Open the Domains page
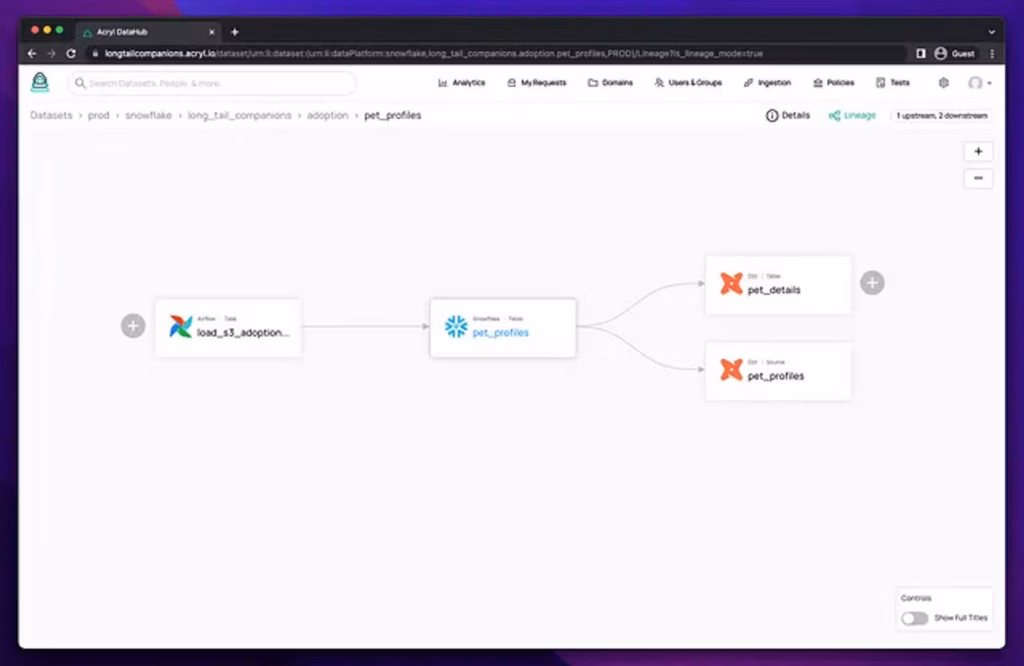This screenshot has width=1024, height=666. [x=610, y=83]
